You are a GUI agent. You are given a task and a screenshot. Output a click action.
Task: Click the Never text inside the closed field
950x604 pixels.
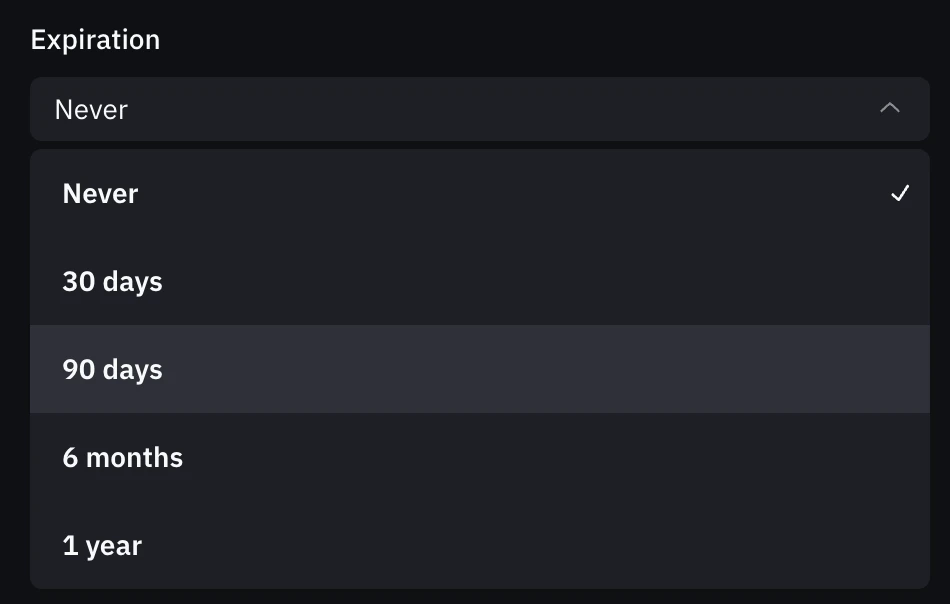91,109
